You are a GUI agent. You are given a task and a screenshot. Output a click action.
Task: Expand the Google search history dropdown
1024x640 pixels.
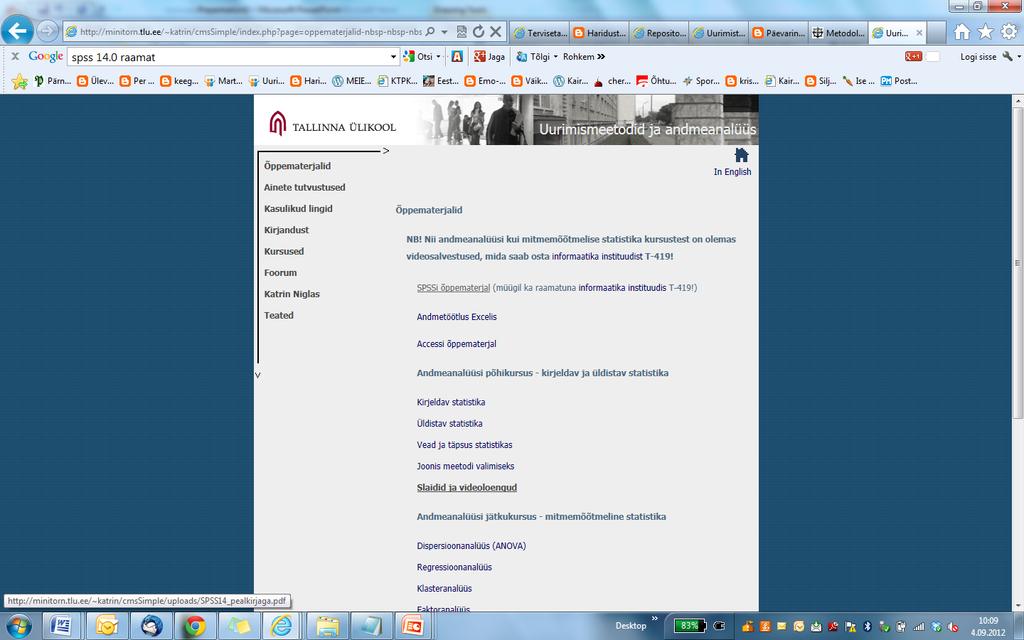pos(394,57)
